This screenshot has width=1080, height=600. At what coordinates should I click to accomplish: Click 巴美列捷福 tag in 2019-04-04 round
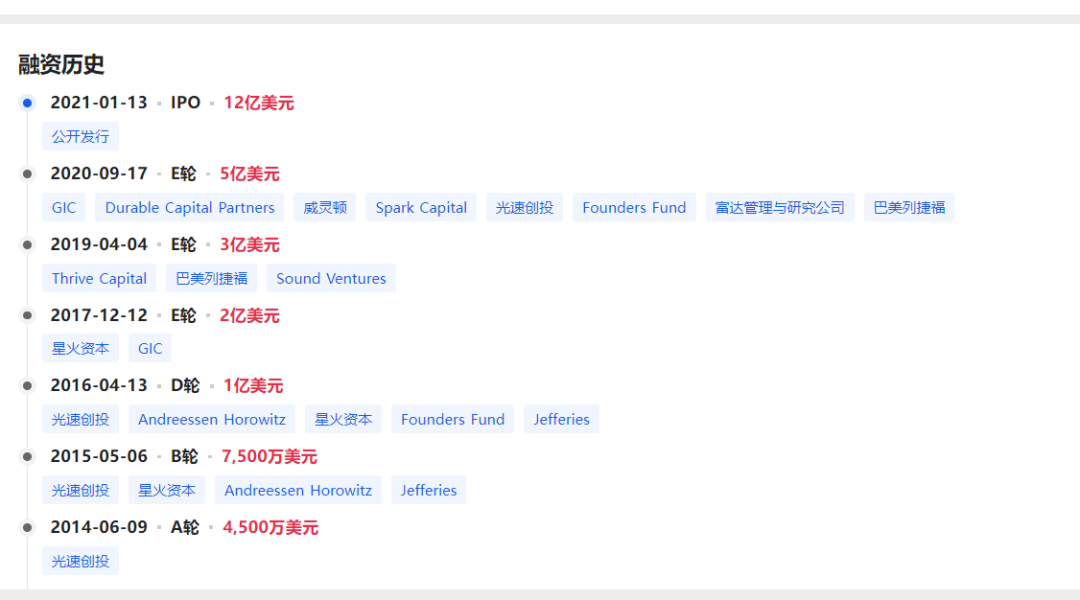tap(211, 278)
